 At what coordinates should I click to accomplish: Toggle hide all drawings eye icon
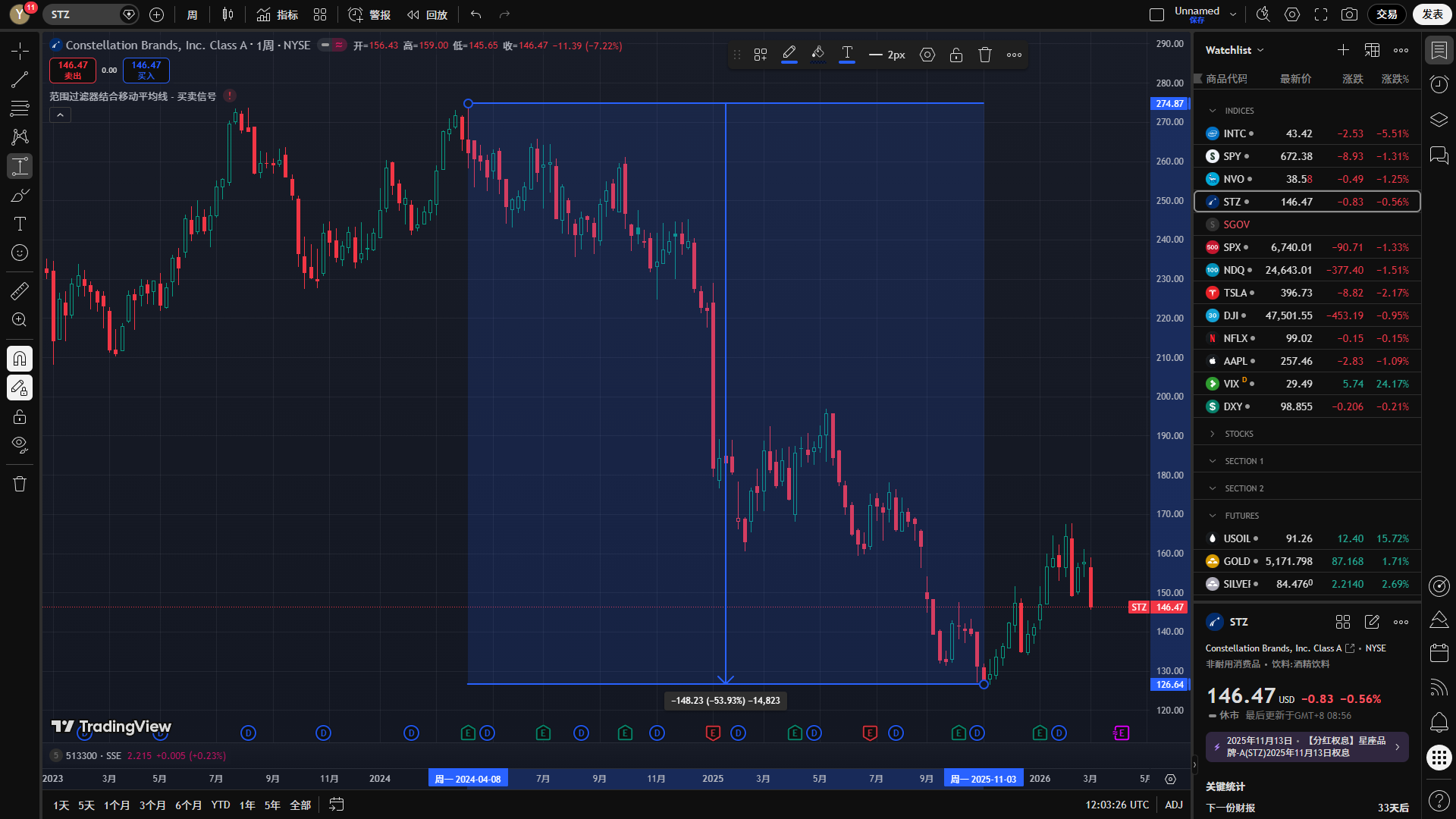point(20,444)
